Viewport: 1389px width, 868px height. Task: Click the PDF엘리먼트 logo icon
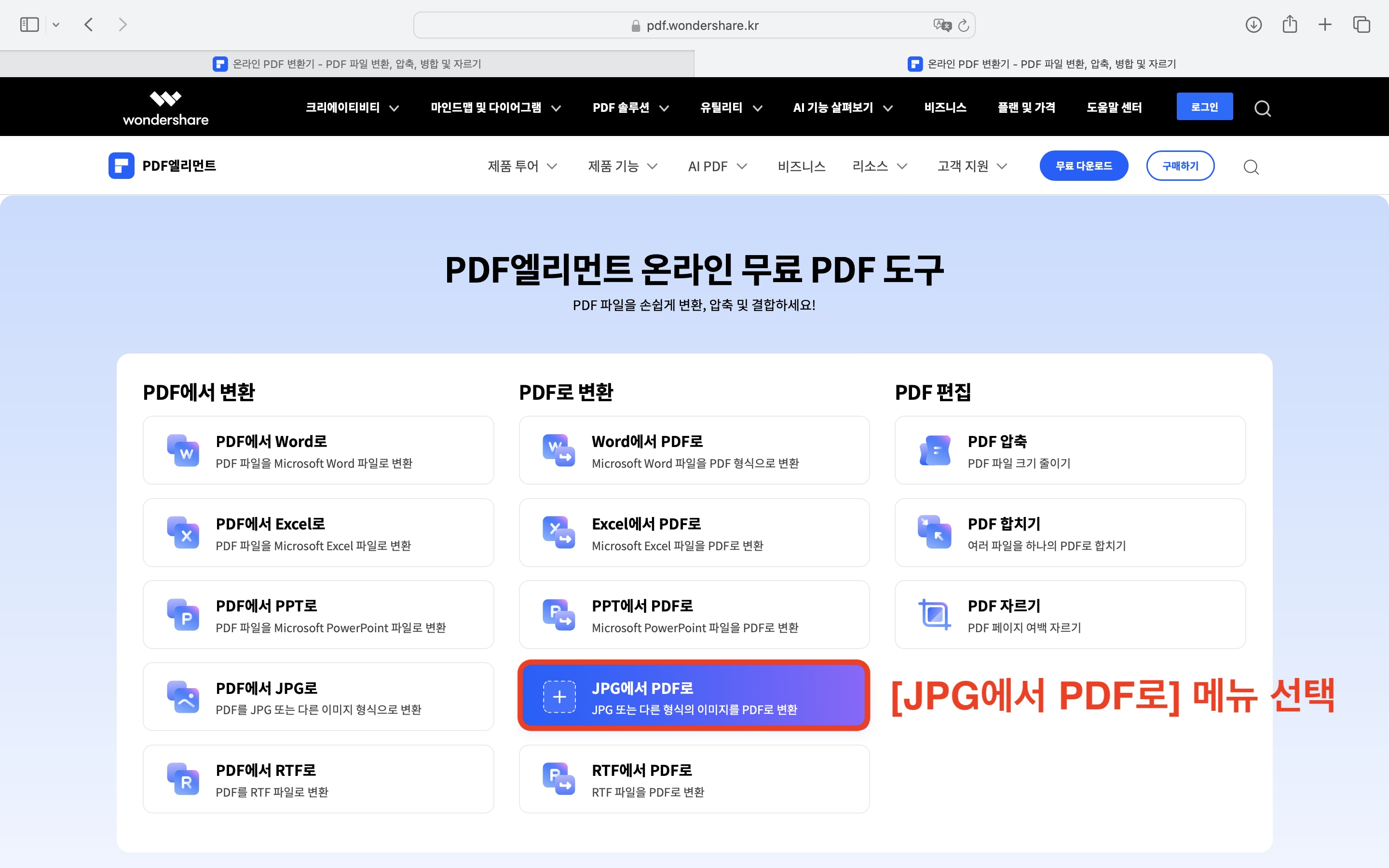(x=121, y=165)
